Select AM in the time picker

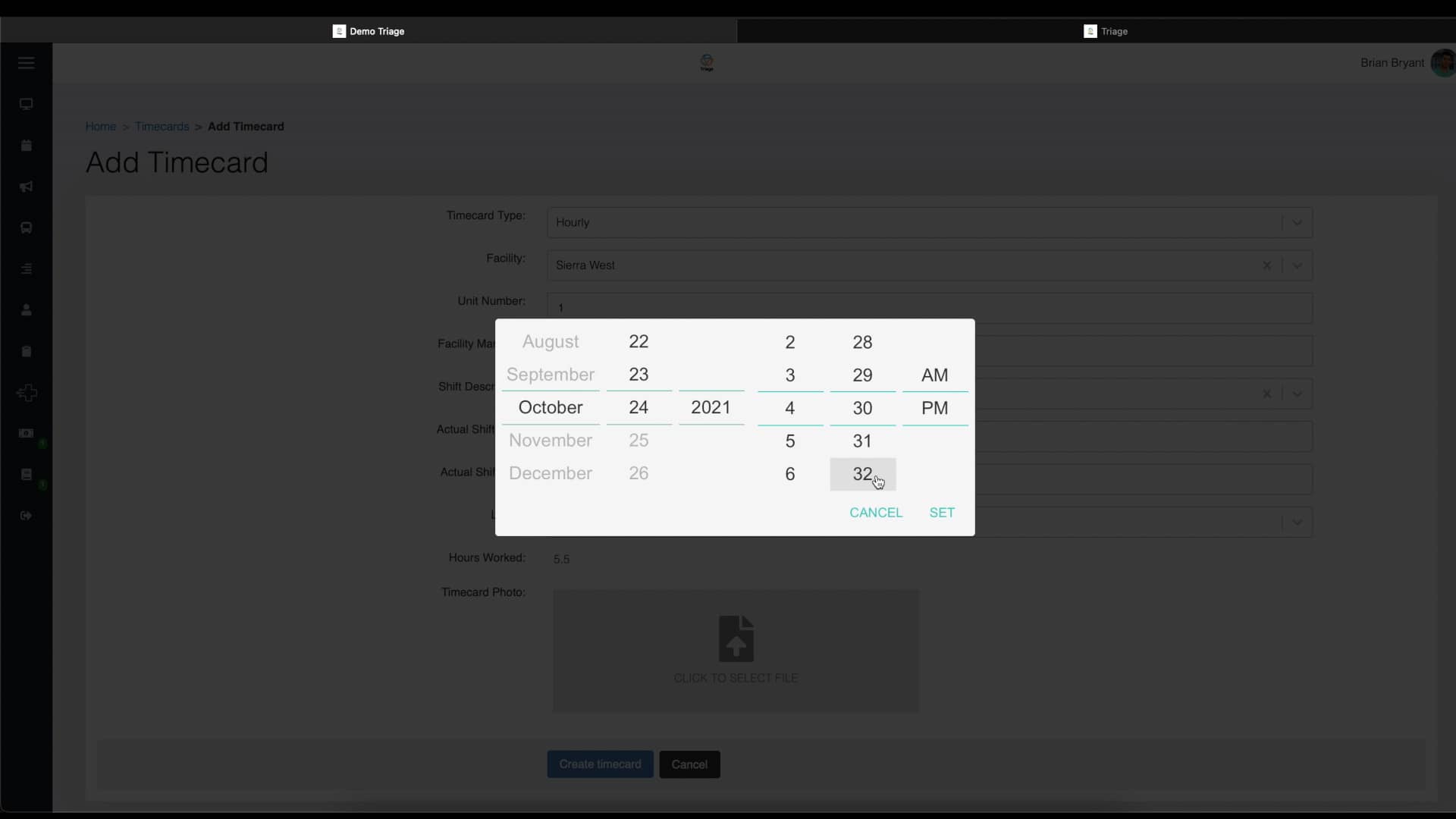934,374
